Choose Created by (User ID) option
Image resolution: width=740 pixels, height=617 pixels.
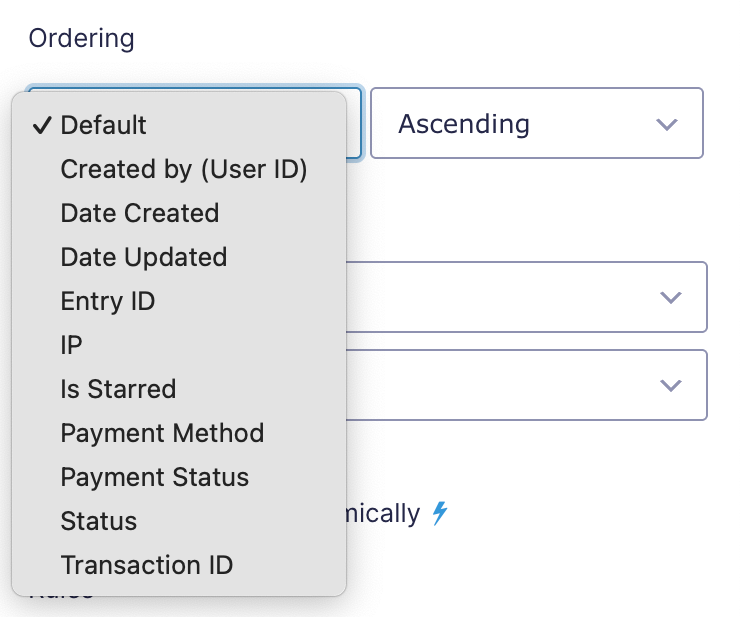[x=179, y=169]
